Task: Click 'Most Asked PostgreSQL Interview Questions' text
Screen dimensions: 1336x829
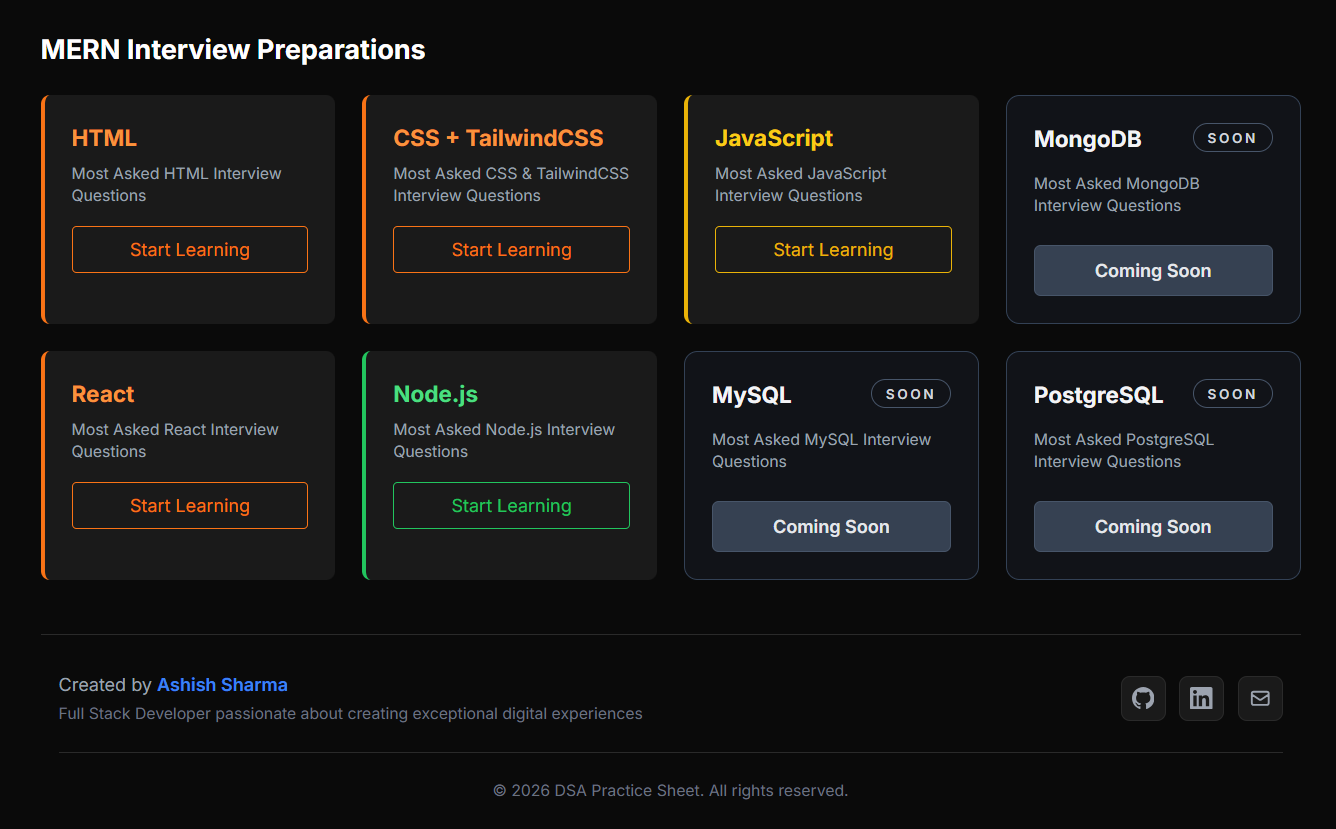Action: pos(1124,450)
